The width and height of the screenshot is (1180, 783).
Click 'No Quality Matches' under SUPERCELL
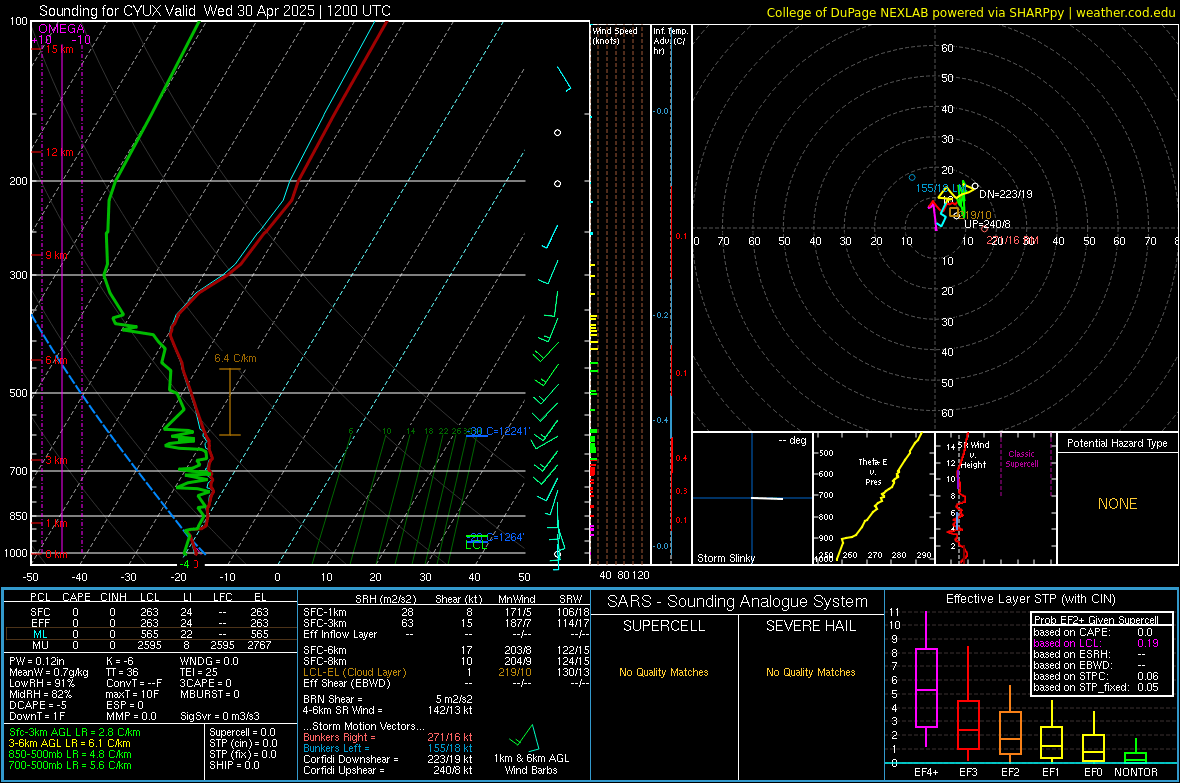click(x=664, y=672)
